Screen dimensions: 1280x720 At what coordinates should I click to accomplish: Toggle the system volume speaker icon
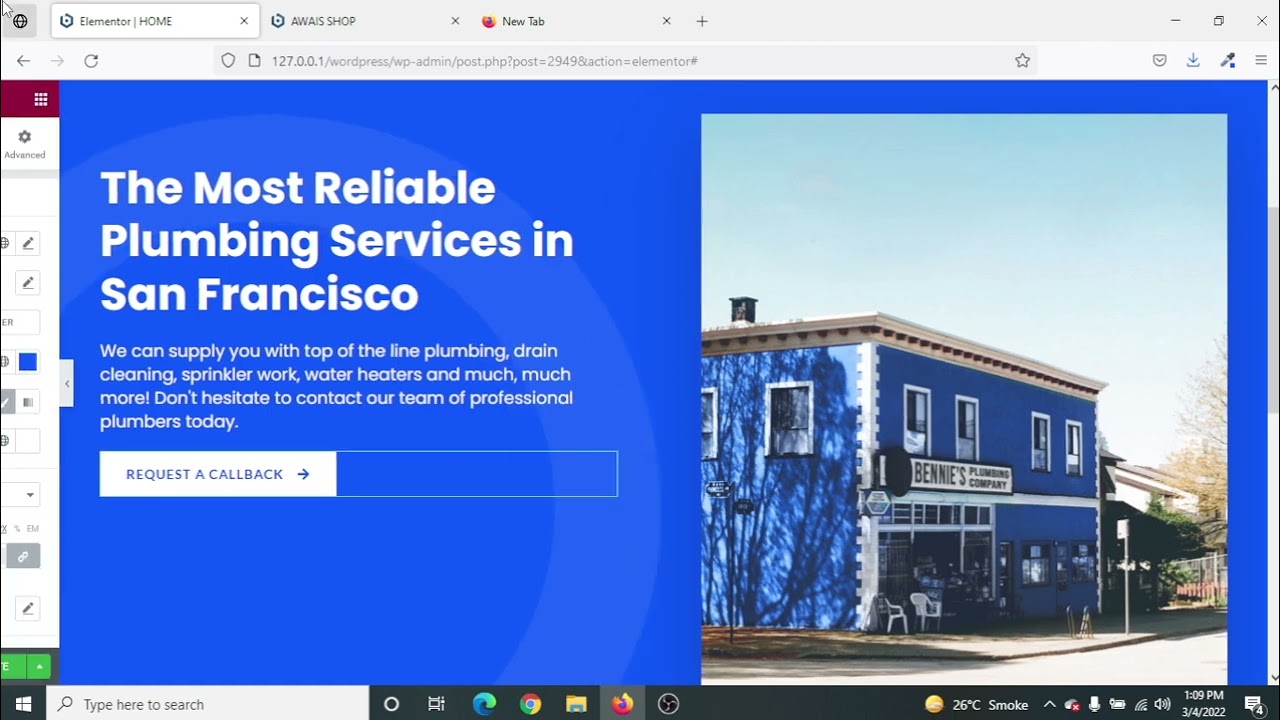(1162, 704)
